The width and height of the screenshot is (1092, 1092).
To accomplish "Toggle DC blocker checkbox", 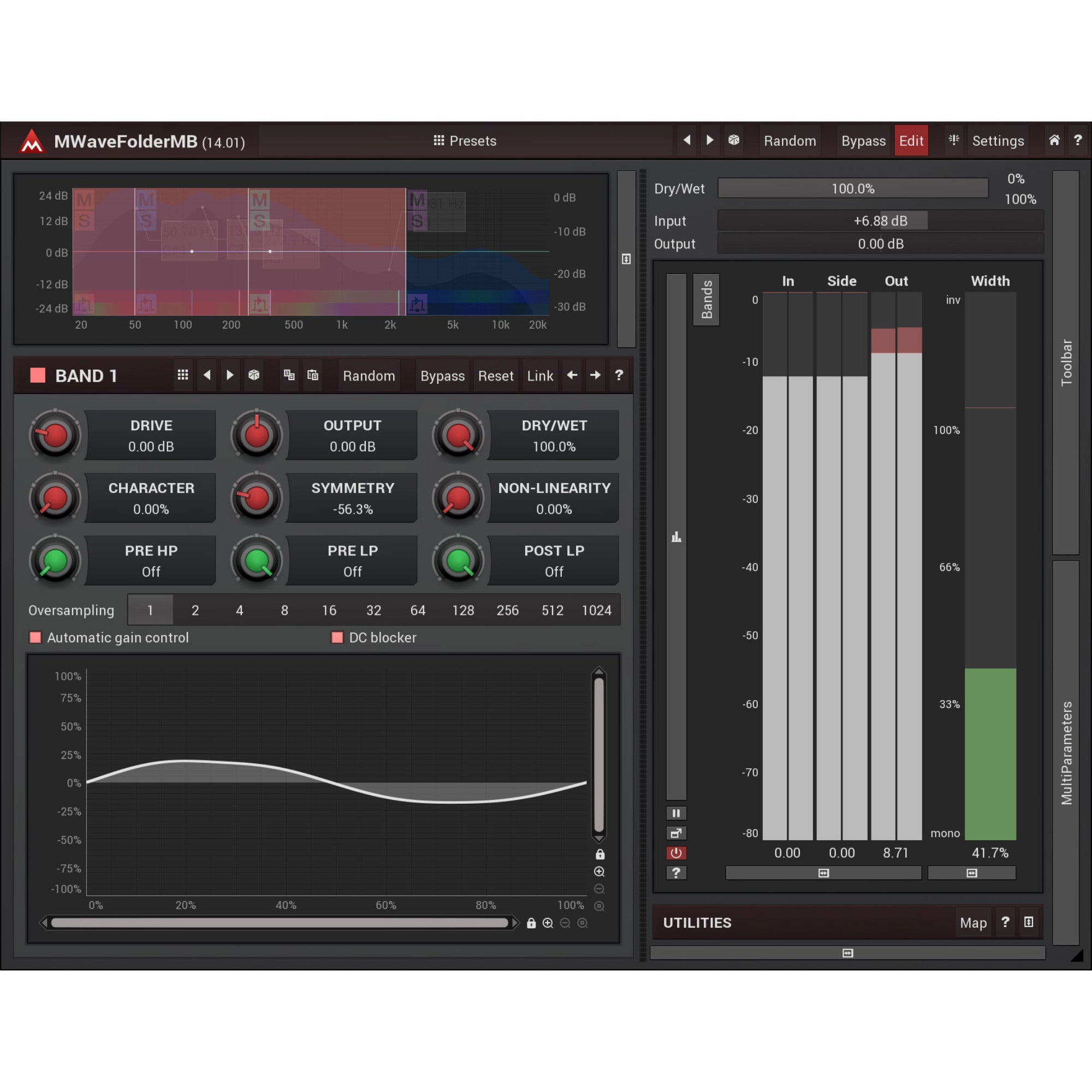I will tap(337, 638).
